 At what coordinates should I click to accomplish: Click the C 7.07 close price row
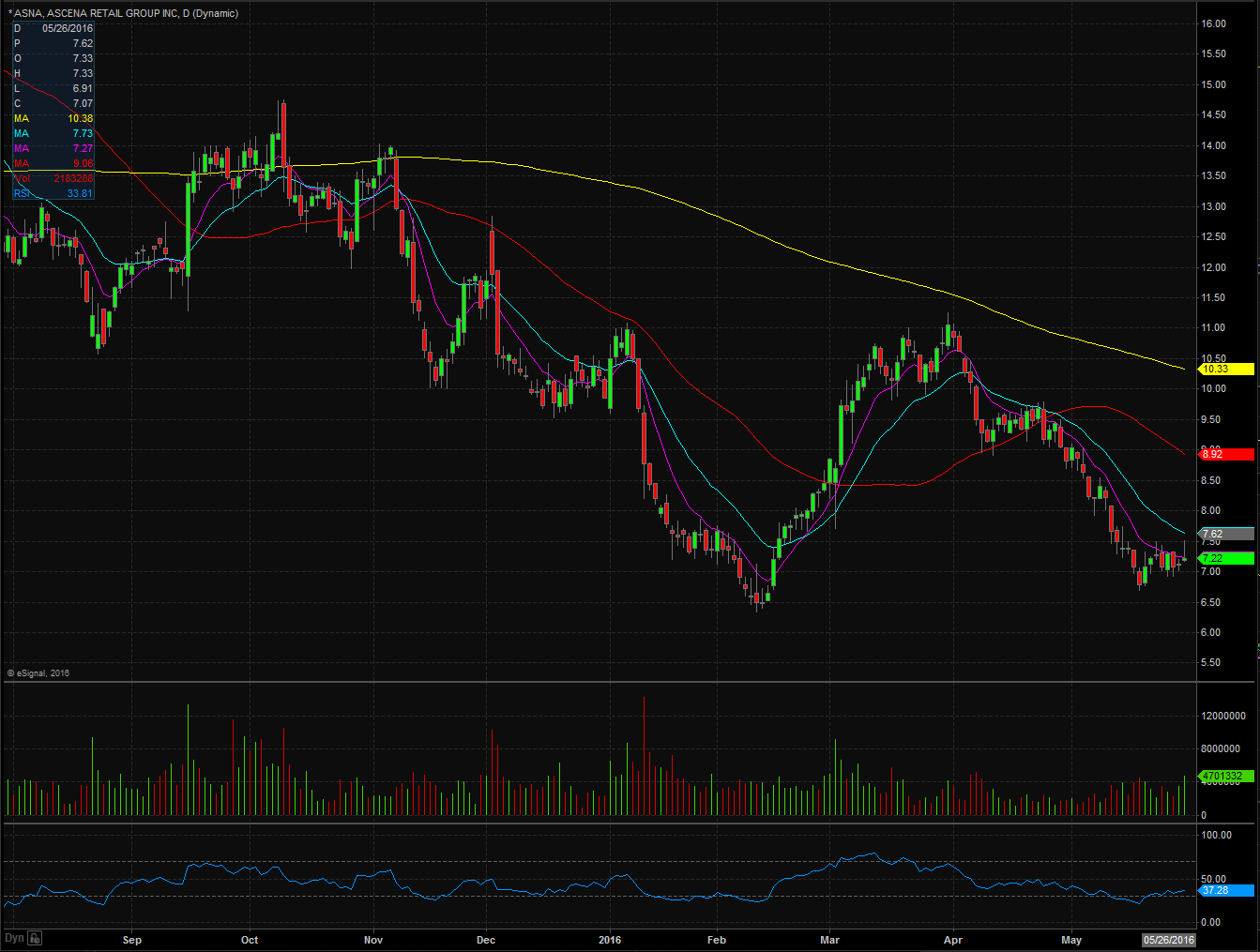coord(53,103)
